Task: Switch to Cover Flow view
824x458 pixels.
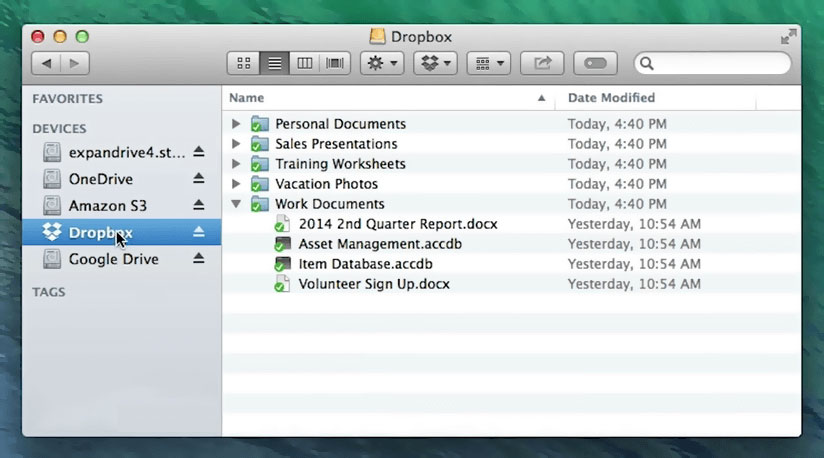Action: click(x=335, y=63)
